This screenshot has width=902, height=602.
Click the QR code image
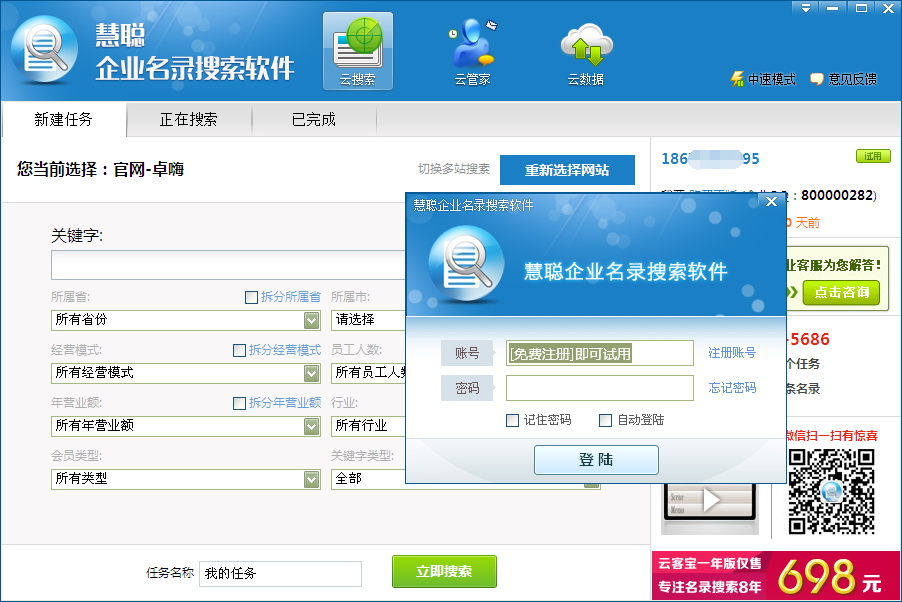tap(831, 490)
